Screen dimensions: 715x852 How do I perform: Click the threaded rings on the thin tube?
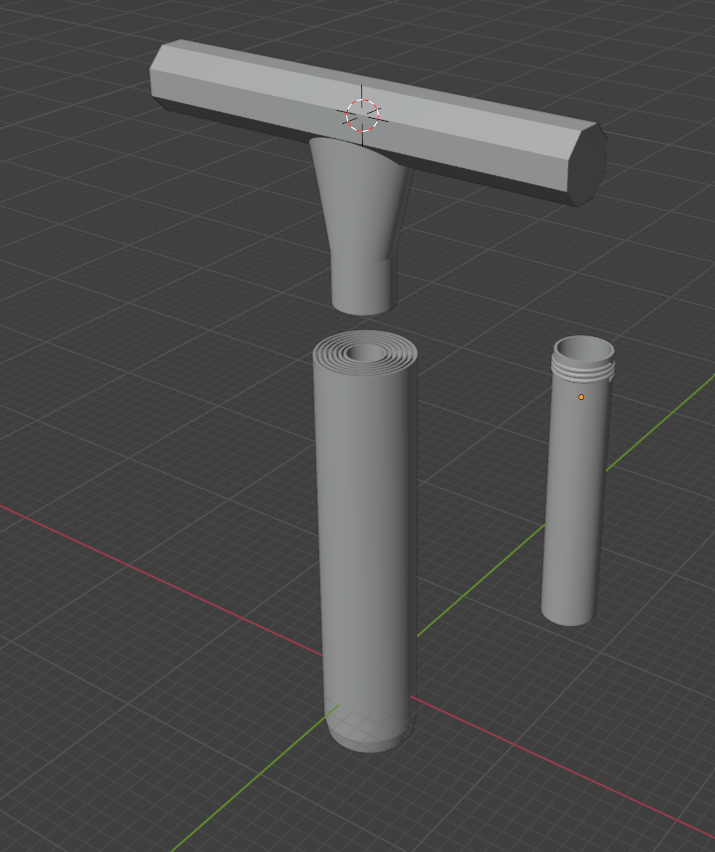click(583, 373)
